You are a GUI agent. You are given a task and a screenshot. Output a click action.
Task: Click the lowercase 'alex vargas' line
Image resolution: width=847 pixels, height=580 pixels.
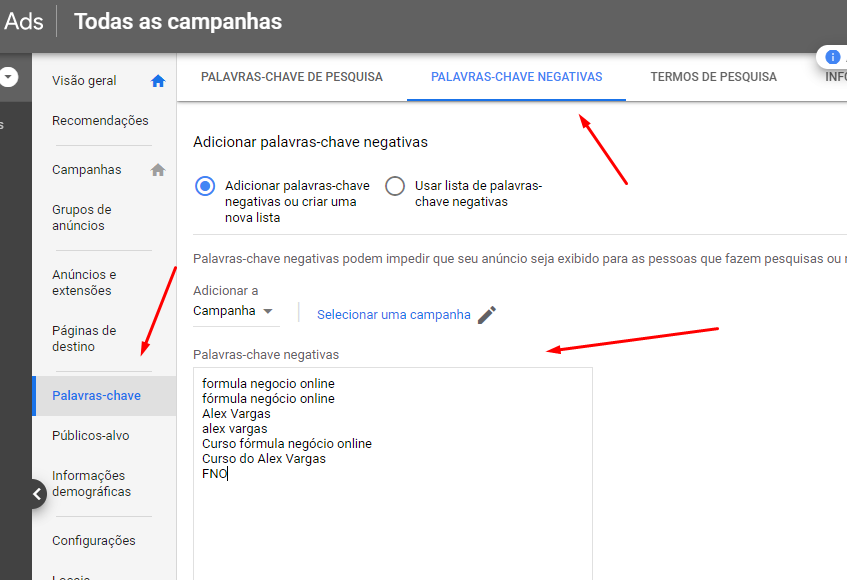[234, 429]
